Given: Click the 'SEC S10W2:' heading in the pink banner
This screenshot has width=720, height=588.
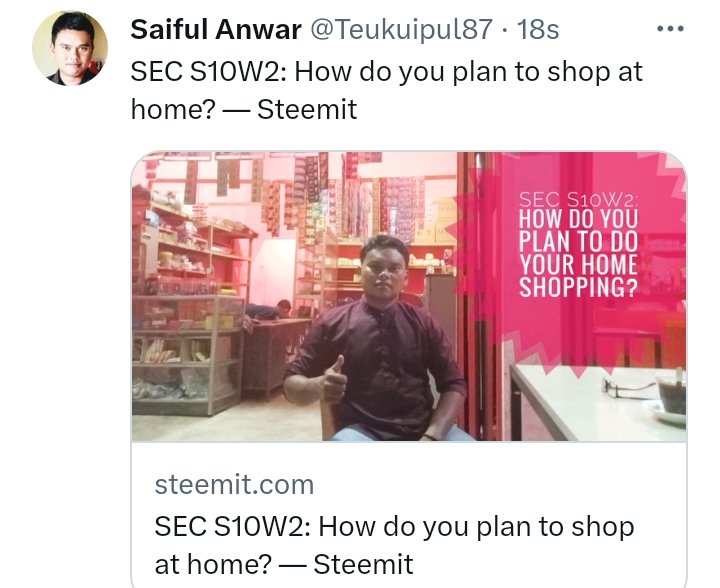Looking at the screenshot, I should (579, 199).
